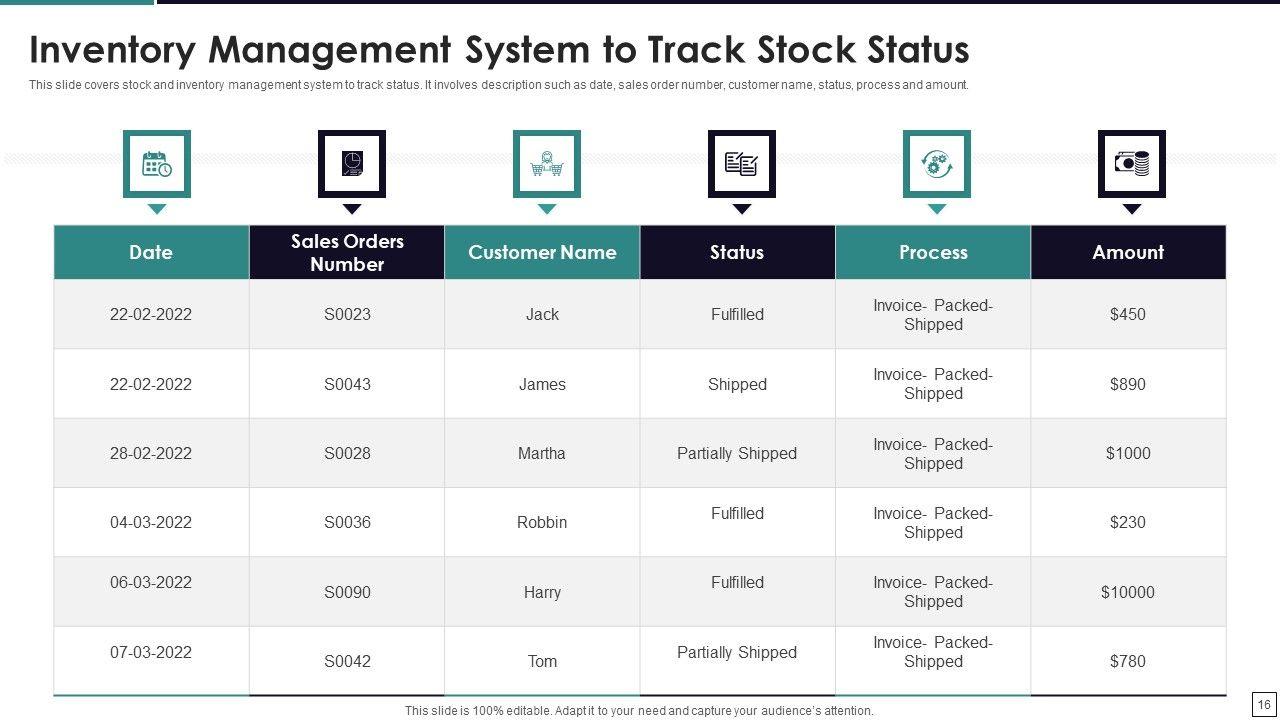Click the pie chart report icon
The height and width of the screenshot is (720, 1280).
click(352, 164)
